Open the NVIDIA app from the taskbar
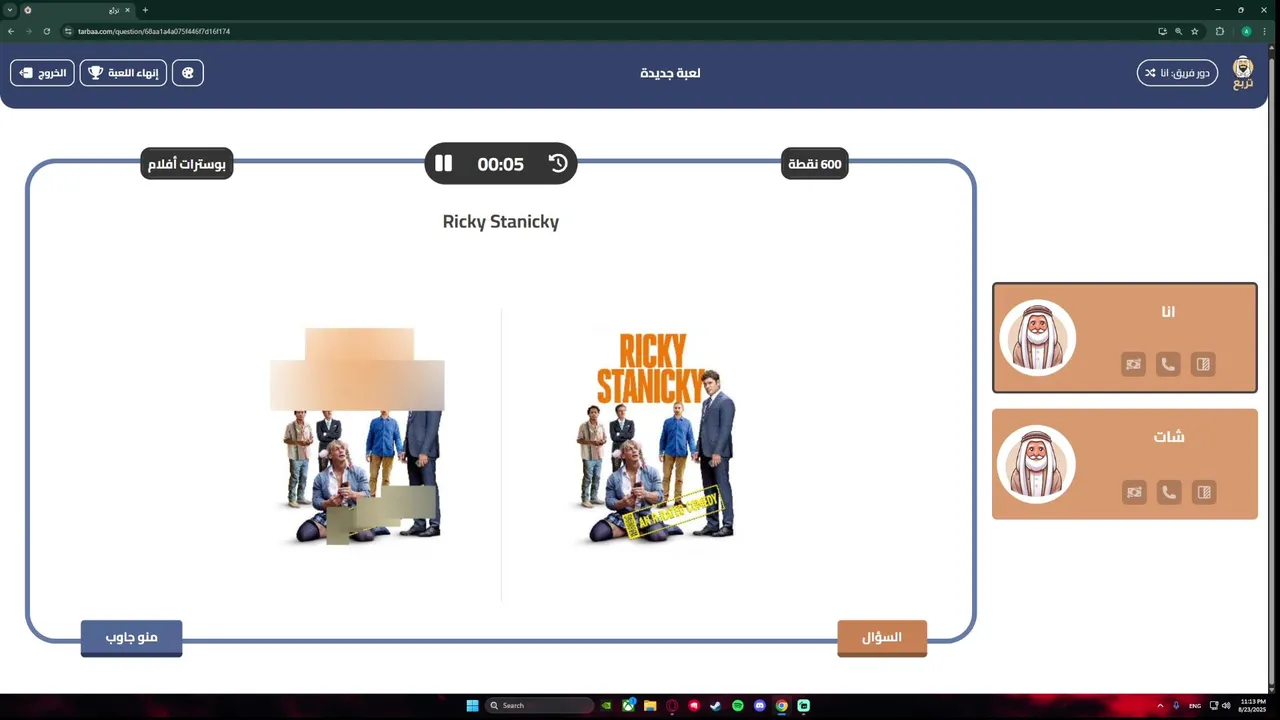 (x=606, y=706)
